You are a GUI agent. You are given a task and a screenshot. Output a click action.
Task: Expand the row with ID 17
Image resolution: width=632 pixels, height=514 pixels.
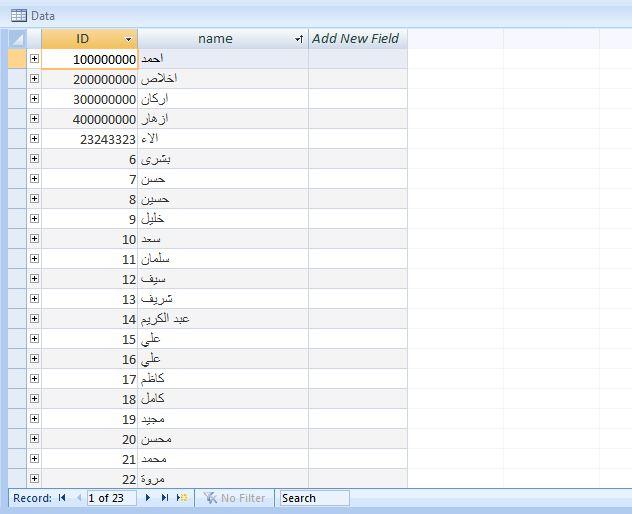point(34,379)
